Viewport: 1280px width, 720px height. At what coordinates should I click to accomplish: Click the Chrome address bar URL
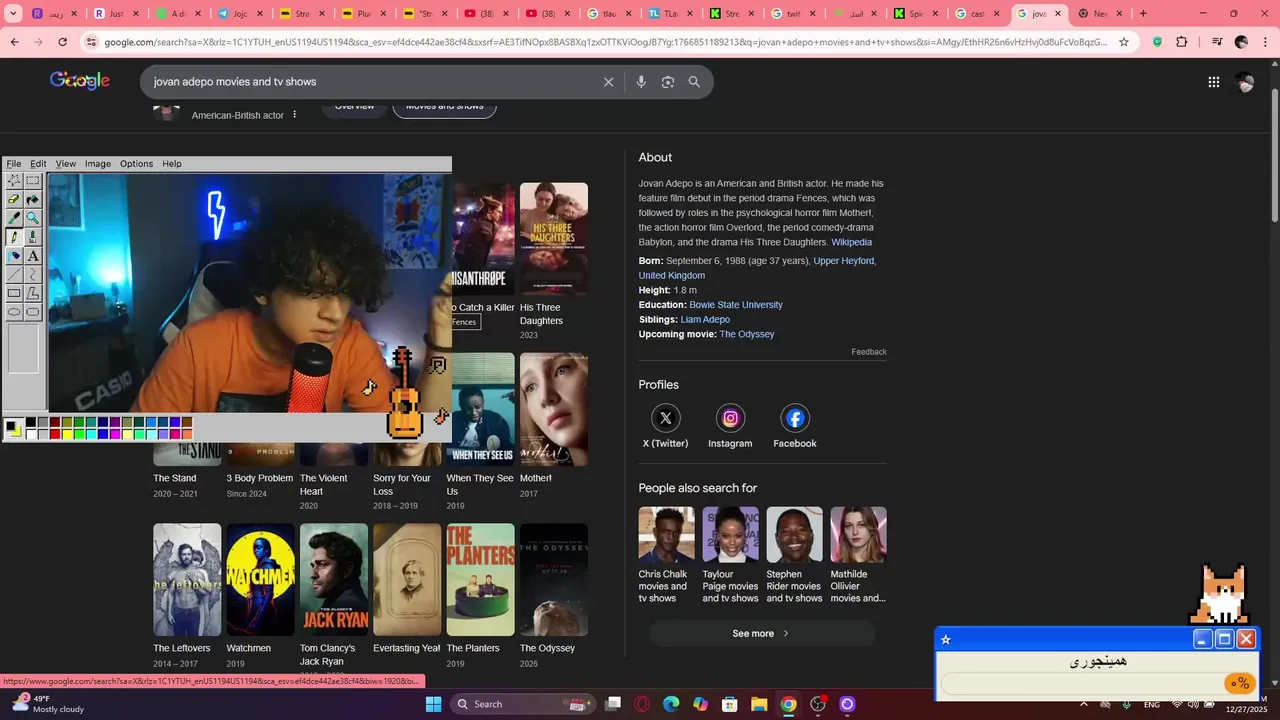tap(604, 42)
